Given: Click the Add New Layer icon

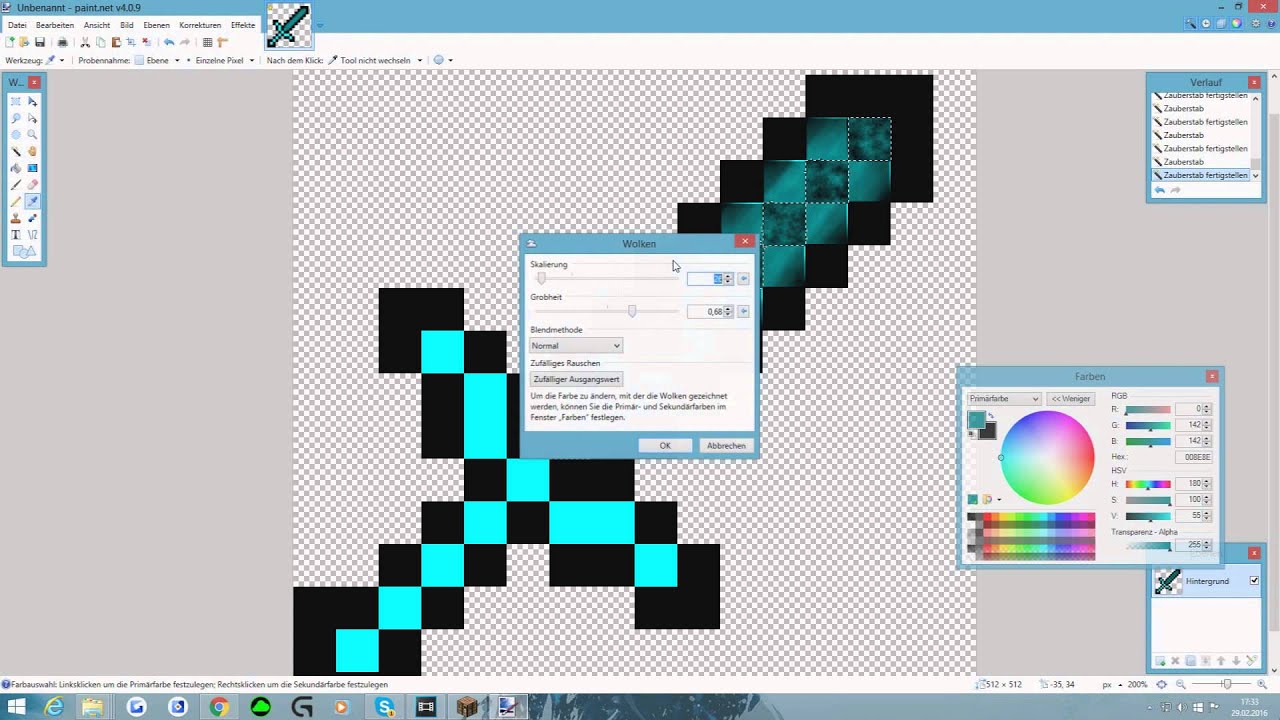Looking at the screenshot, I should 1160,661.
